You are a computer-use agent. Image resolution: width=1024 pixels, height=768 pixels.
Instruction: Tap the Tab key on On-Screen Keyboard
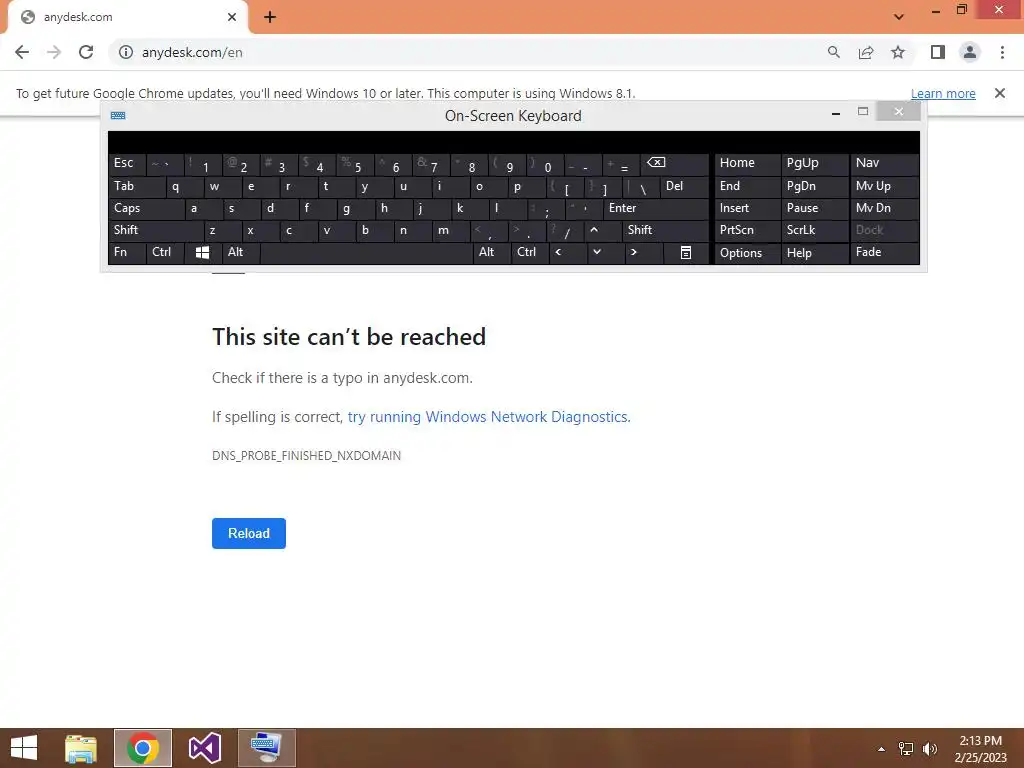point(137,186)
